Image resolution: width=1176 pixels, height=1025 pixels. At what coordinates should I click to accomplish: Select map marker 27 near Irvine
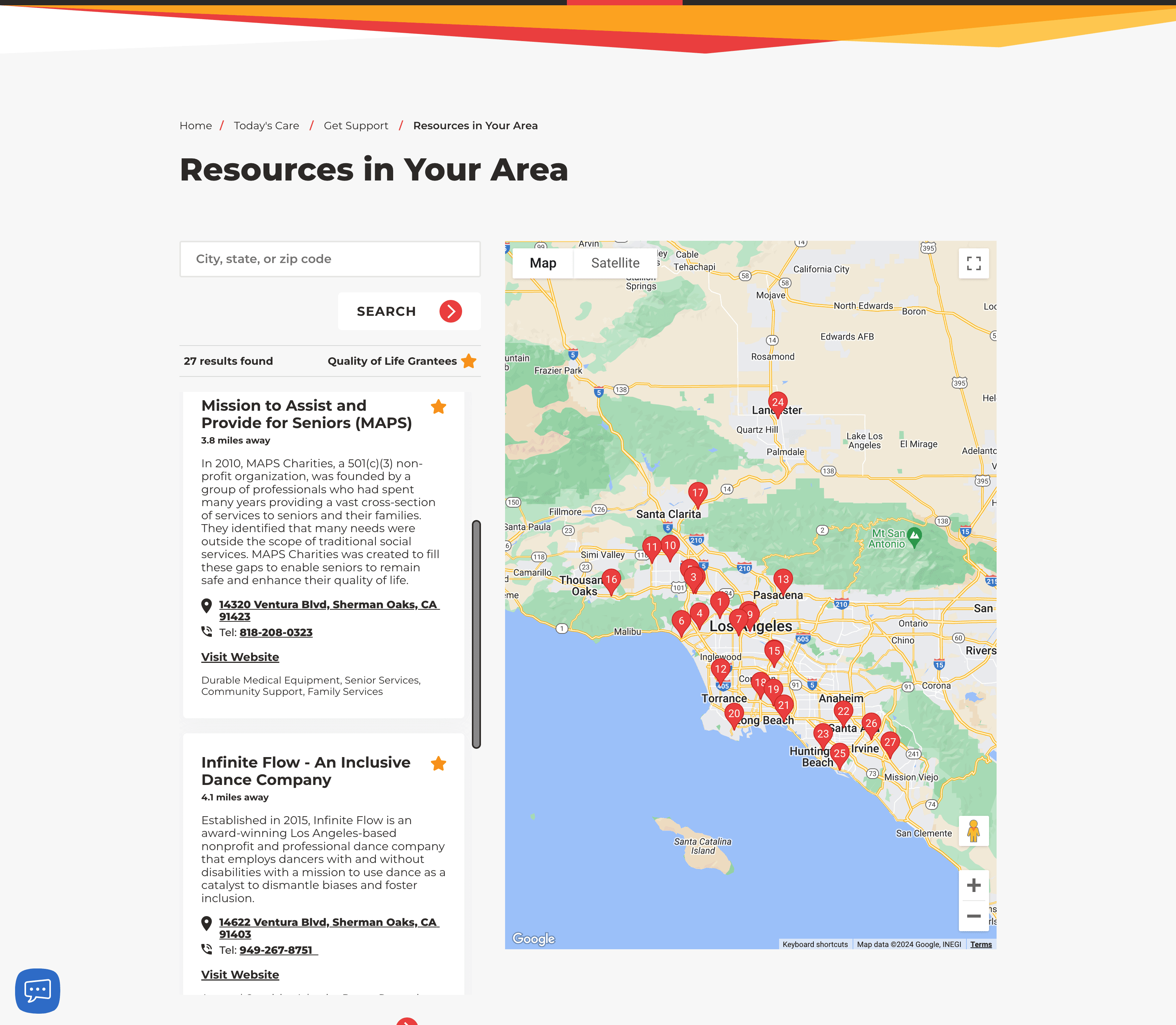[x=890, y=743]
